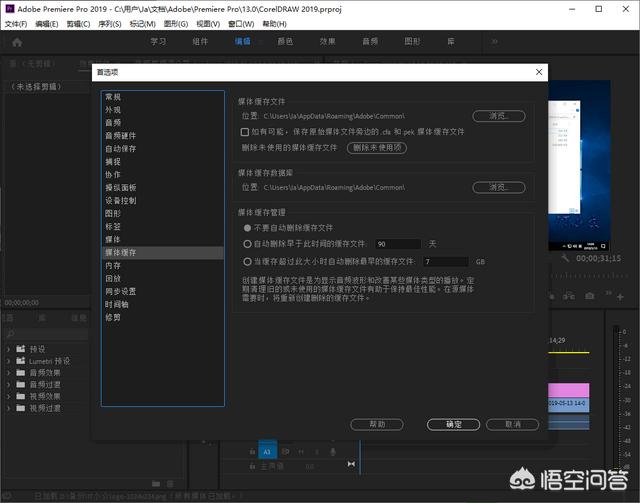Viewport: 640px width, 503px height.
Task: Mute track A3 with the M button
Action: tap(302, 452)
